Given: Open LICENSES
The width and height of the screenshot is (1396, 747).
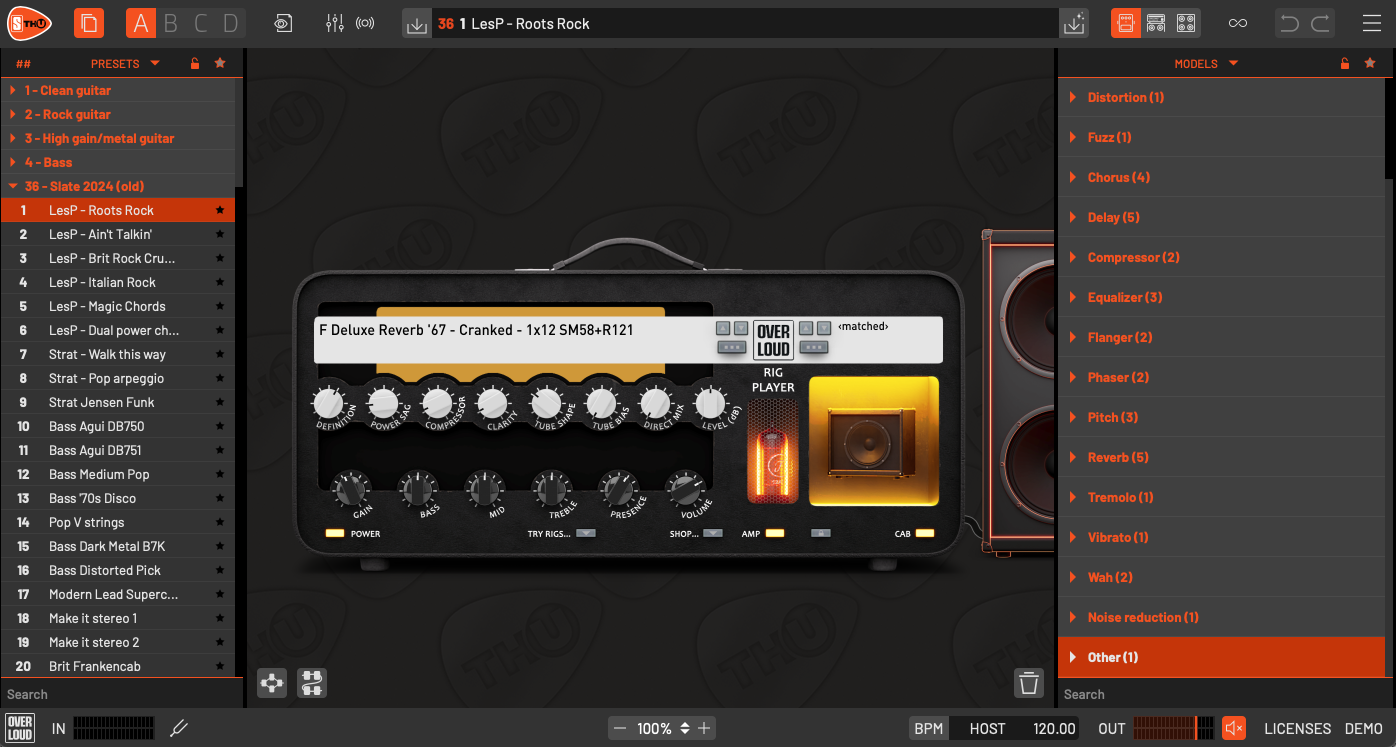Looking at the screenshot, I should [x=1297, y=728].
